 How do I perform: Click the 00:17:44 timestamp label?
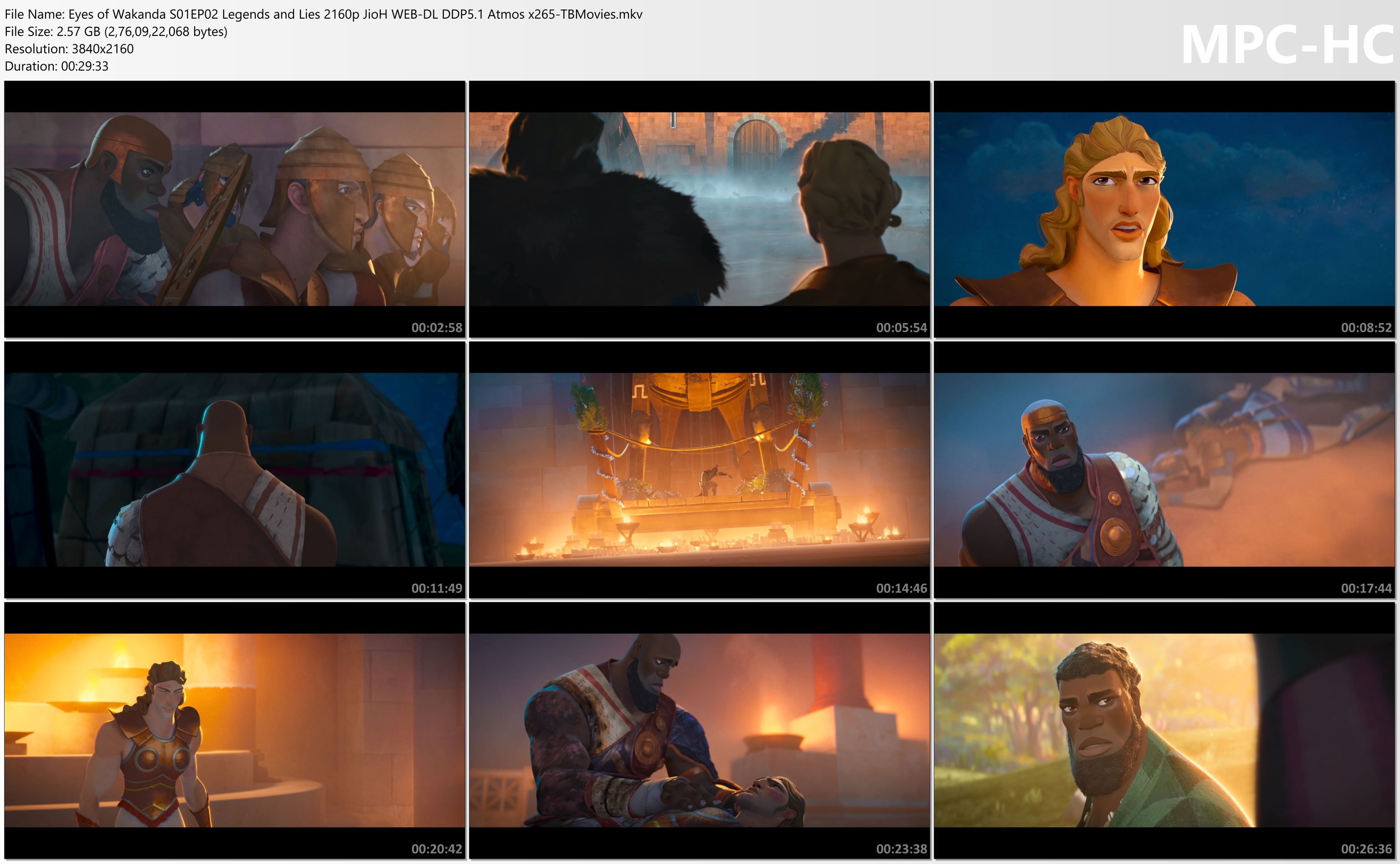pos(1366,588)
